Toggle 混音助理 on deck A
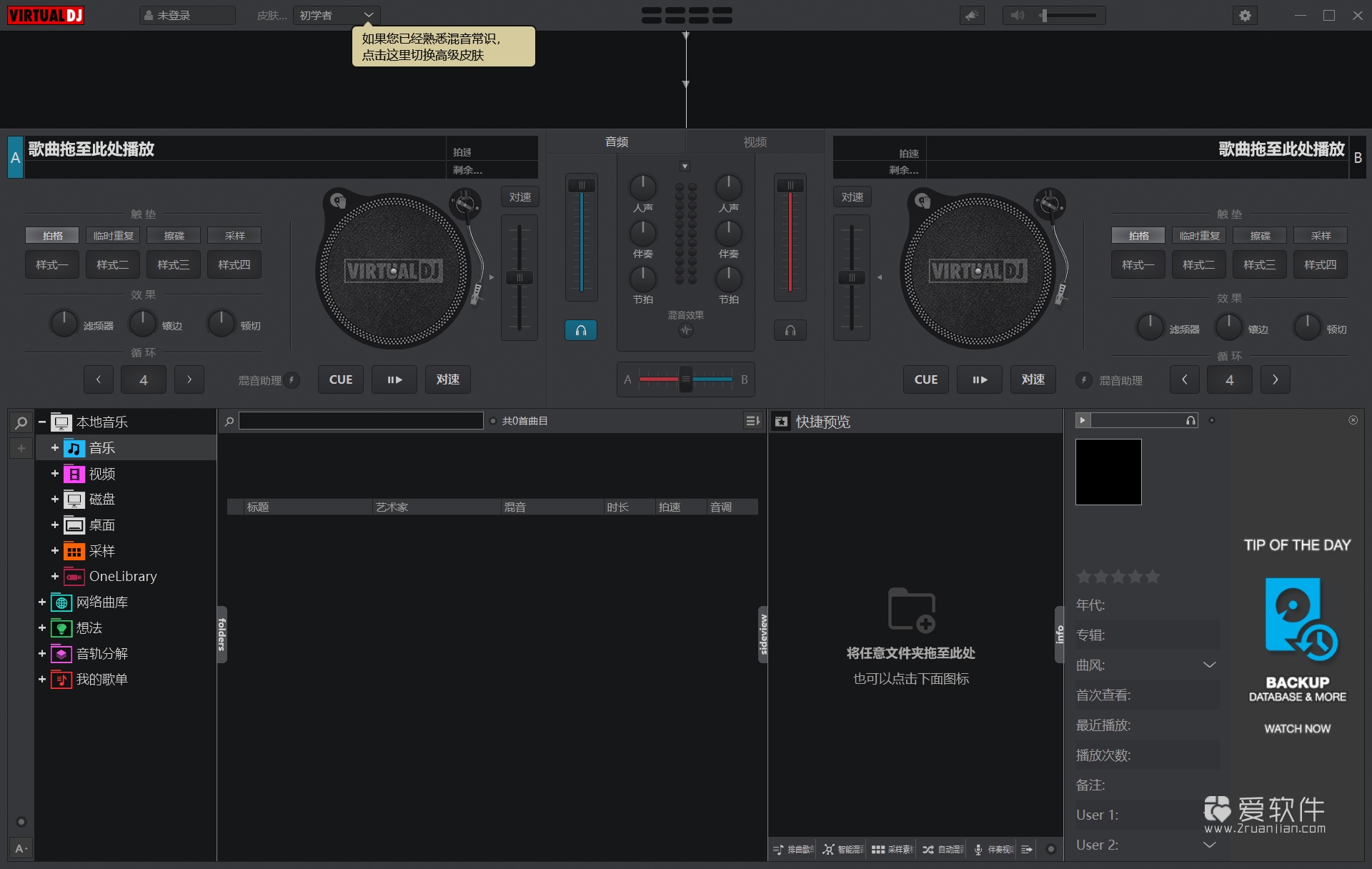This screenshot has height=869, width=1372. point(291,380)
